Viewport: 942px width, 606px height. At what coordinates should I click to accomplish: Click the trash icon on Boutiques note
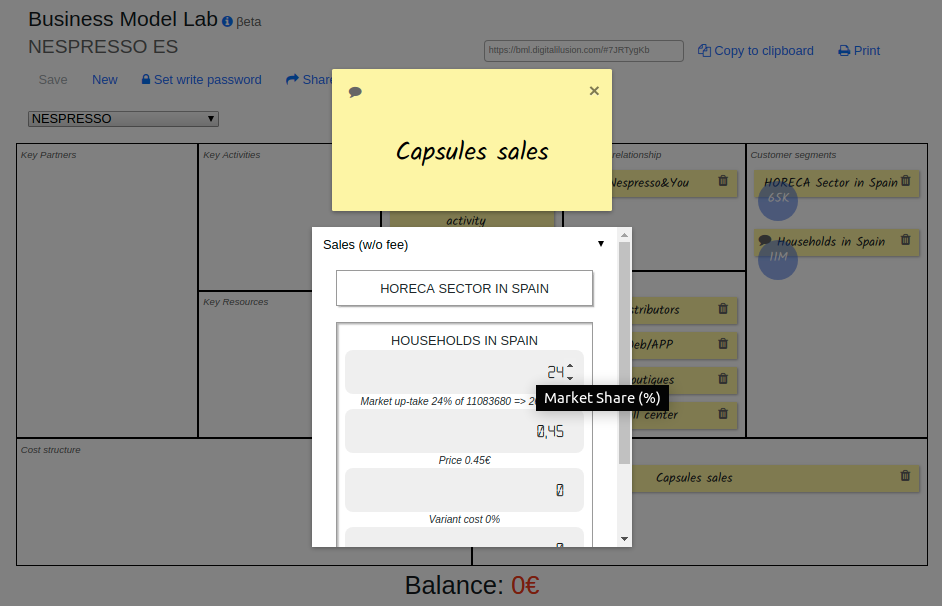(723, 378)
